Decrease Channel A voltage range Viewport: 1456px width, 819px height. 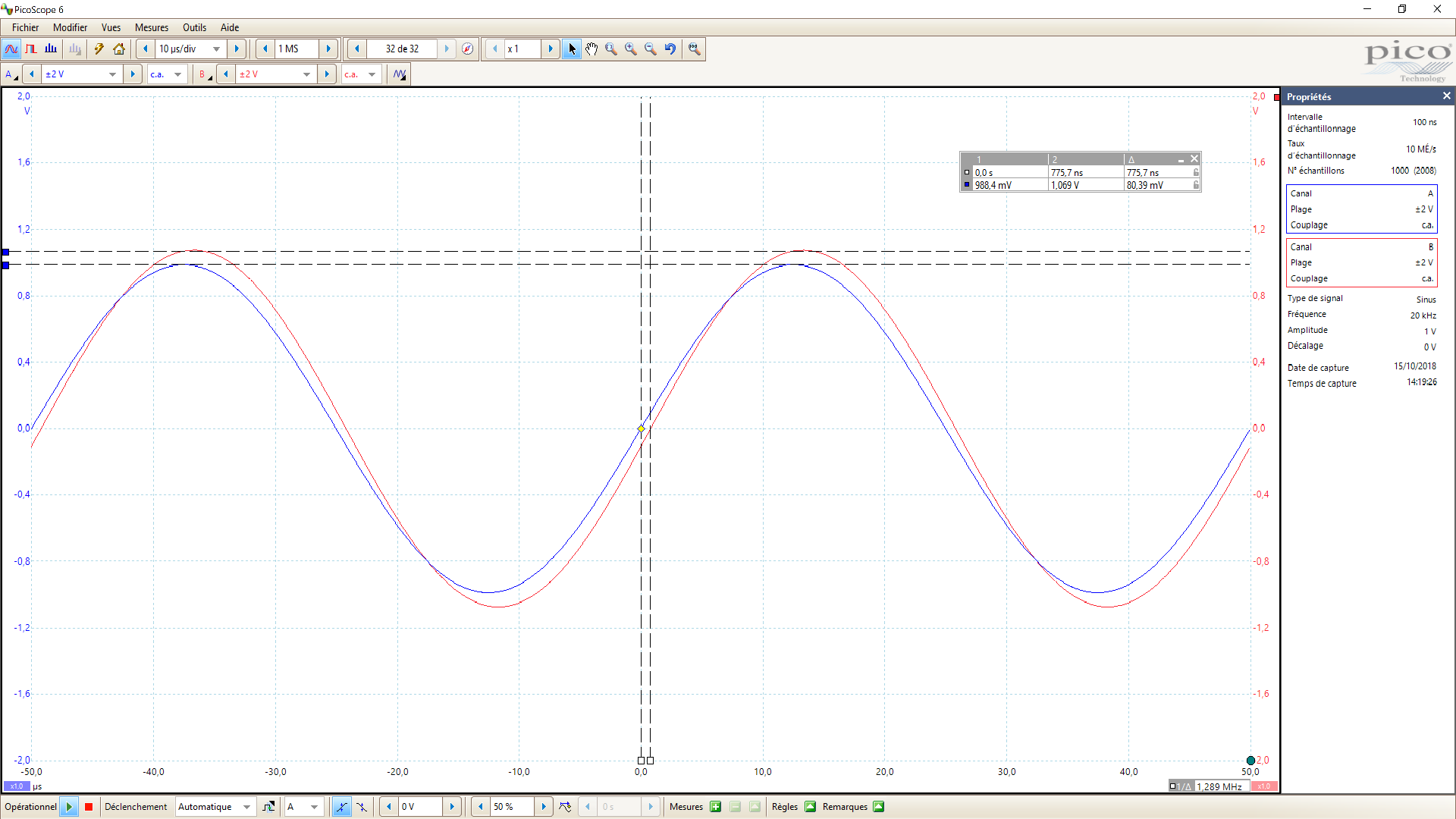[32, 74]
